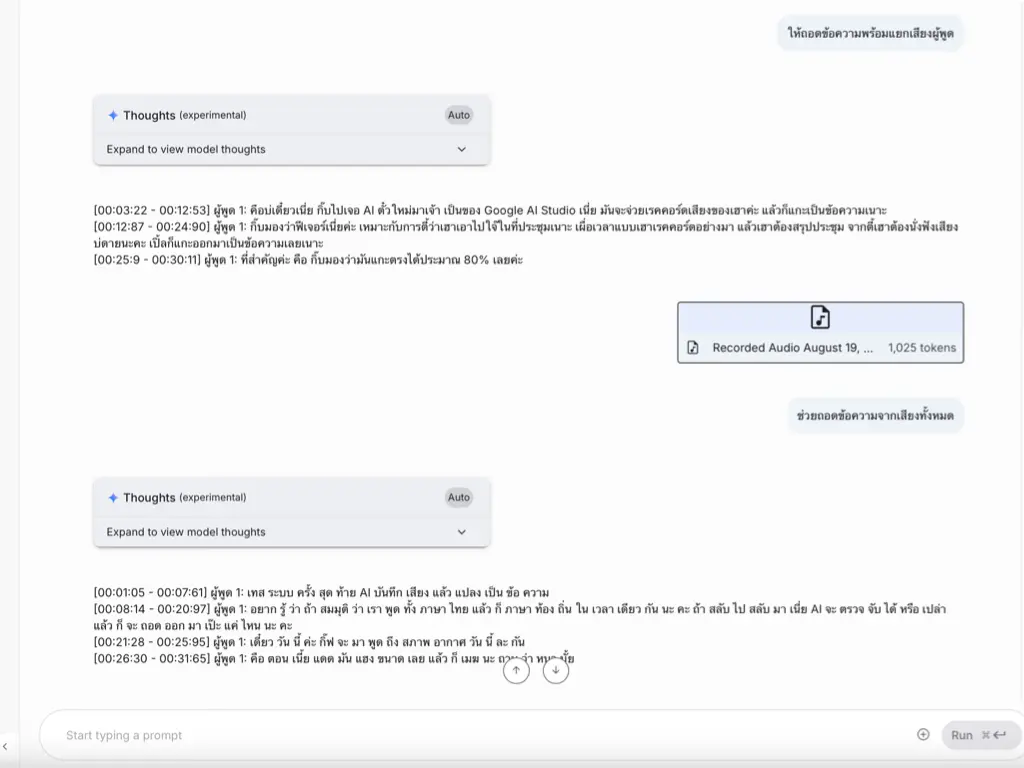This screenshot has height=768, width=1024.
Task: Click the down arrow to jump to next turn
Action: [556, 671]
